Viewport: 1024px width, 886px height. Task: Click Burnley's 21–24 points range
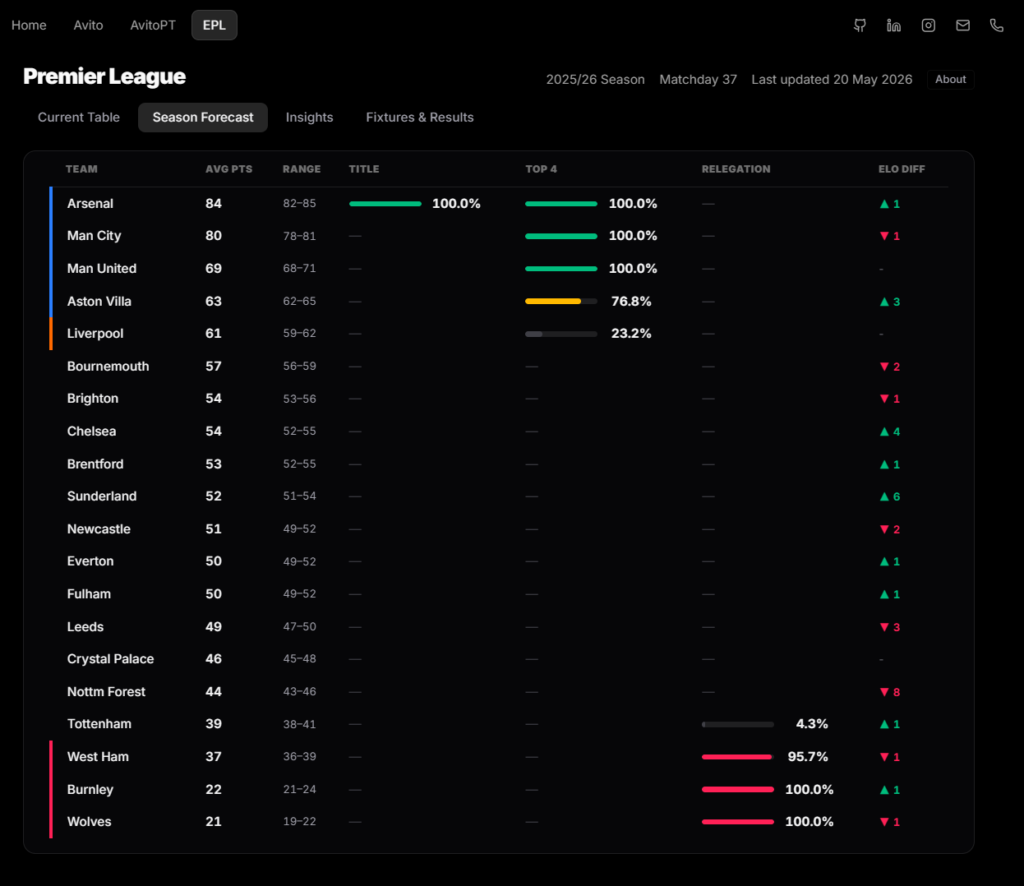click(x=299, y=789)
